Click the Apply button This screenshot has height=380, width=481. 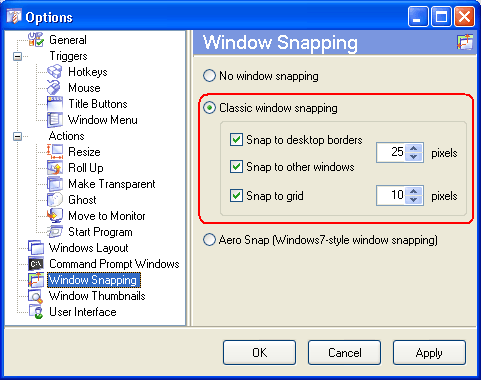(x=429, y=352)
